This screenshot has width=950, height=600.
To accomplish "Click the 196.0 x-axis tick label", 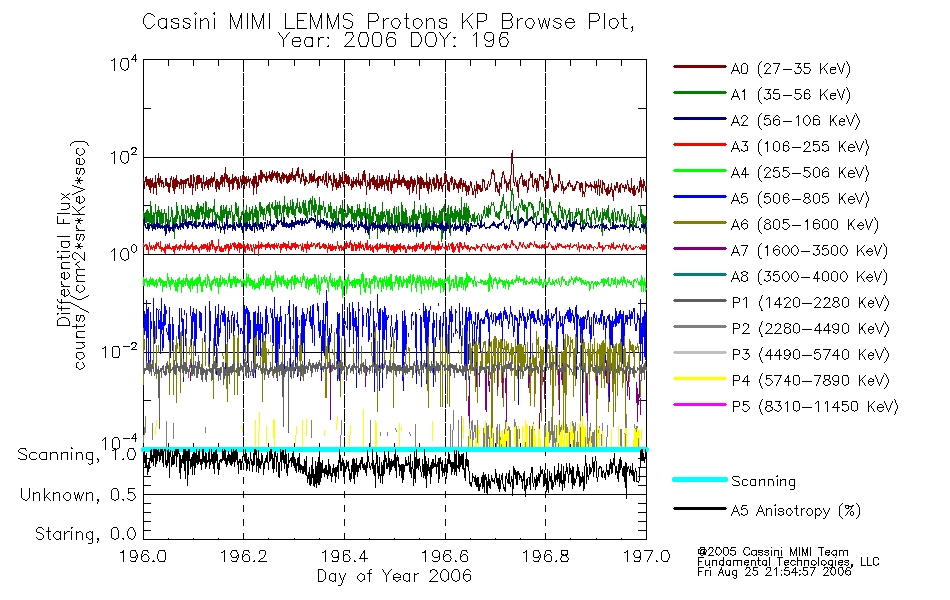I will point(143,556).
